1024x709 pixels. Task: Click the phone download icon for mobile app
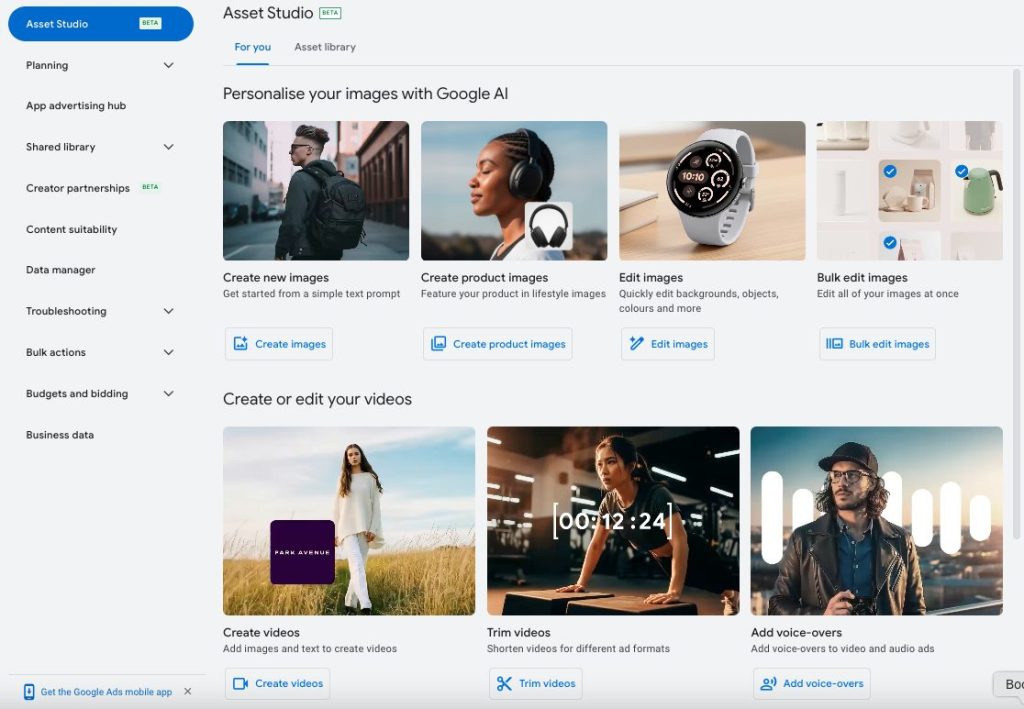coord(29,691)
